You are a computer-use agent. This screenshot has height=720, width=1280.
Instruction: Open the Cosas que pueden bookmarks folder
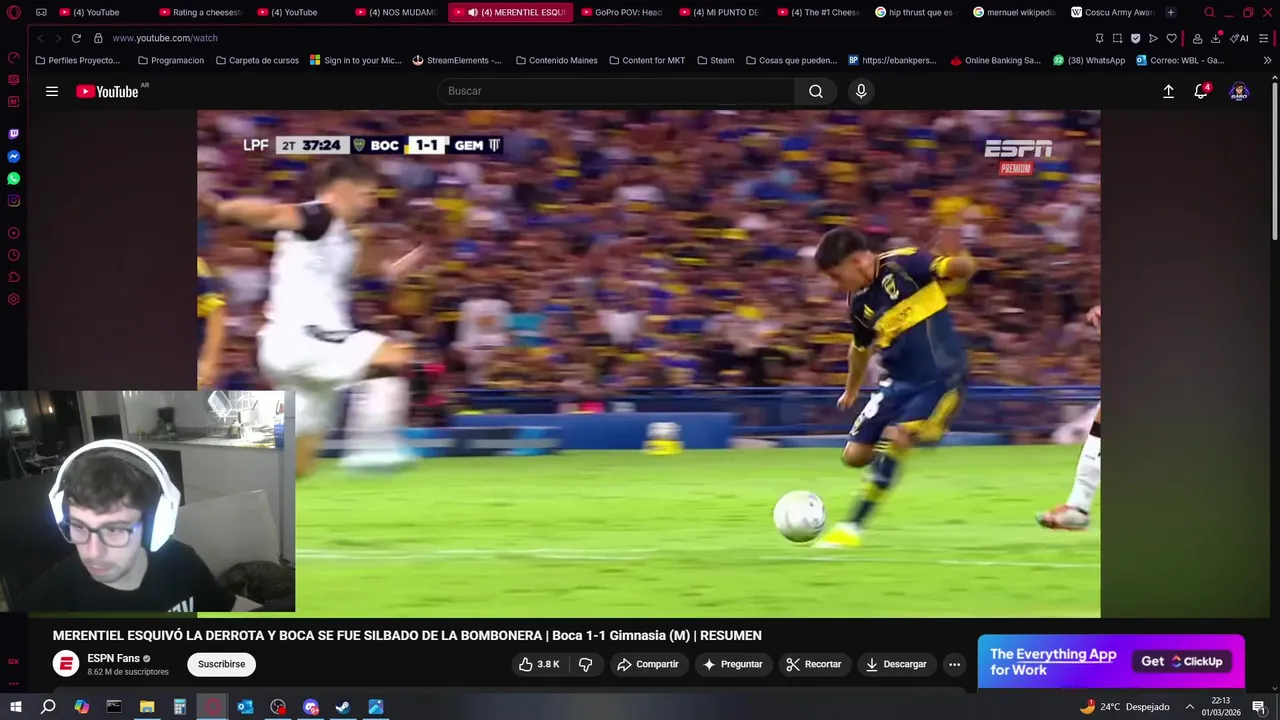click(791, 60)
